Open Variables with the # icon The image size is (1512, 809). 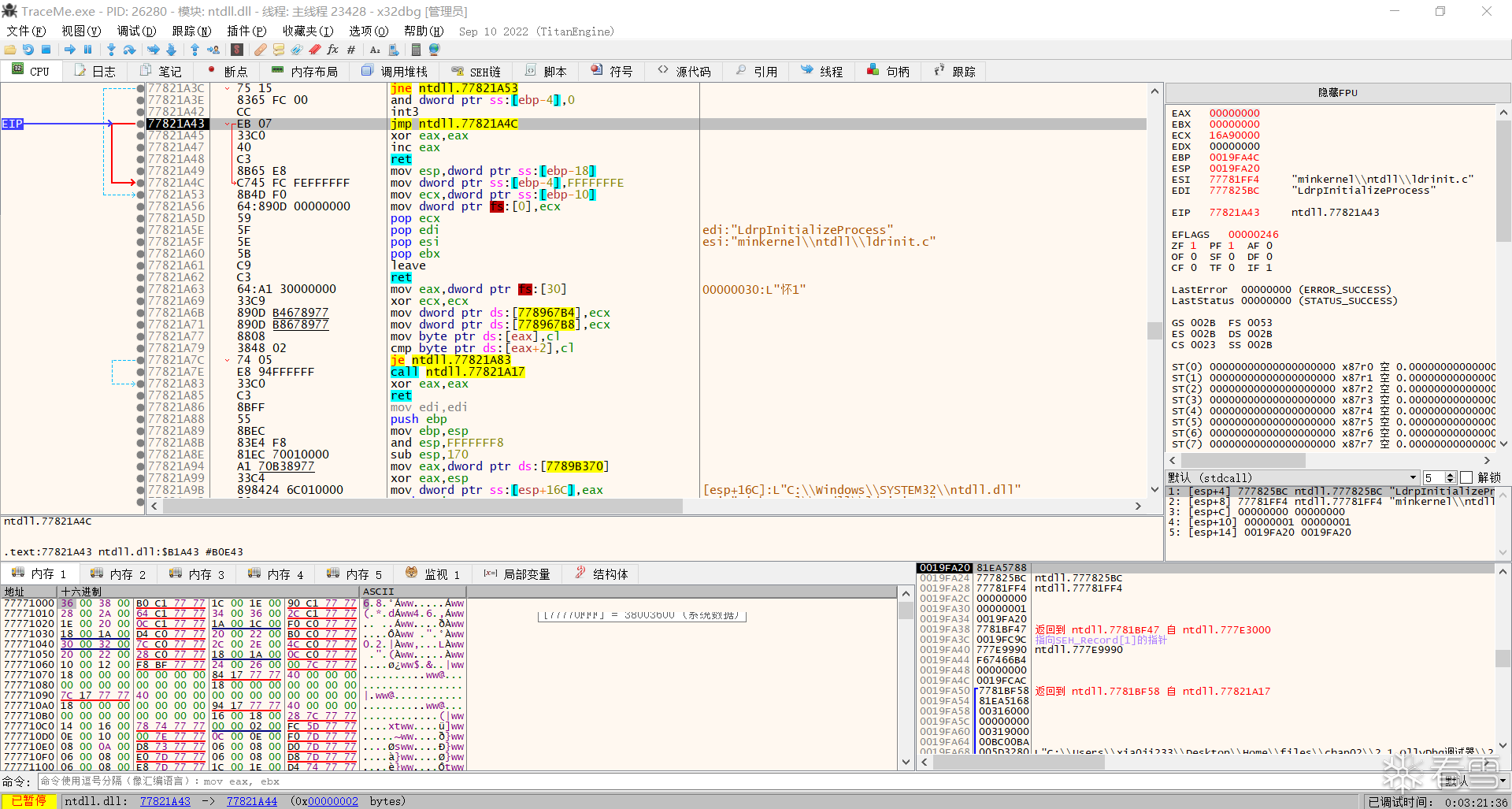(351, 50)
